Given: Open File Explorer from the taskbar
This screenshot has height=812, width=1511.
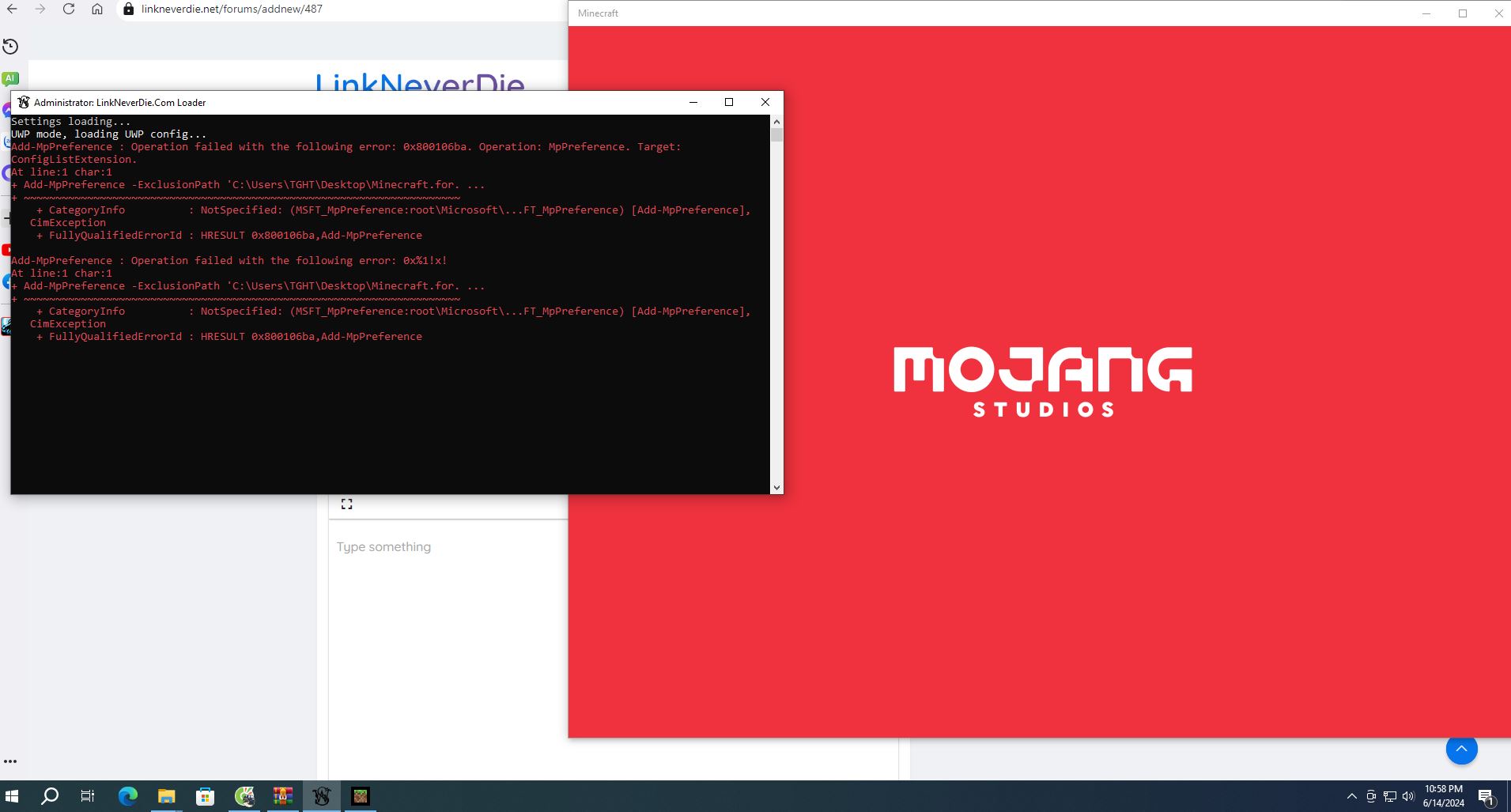Looking at the screenshot, I should [x=166, y=796].
